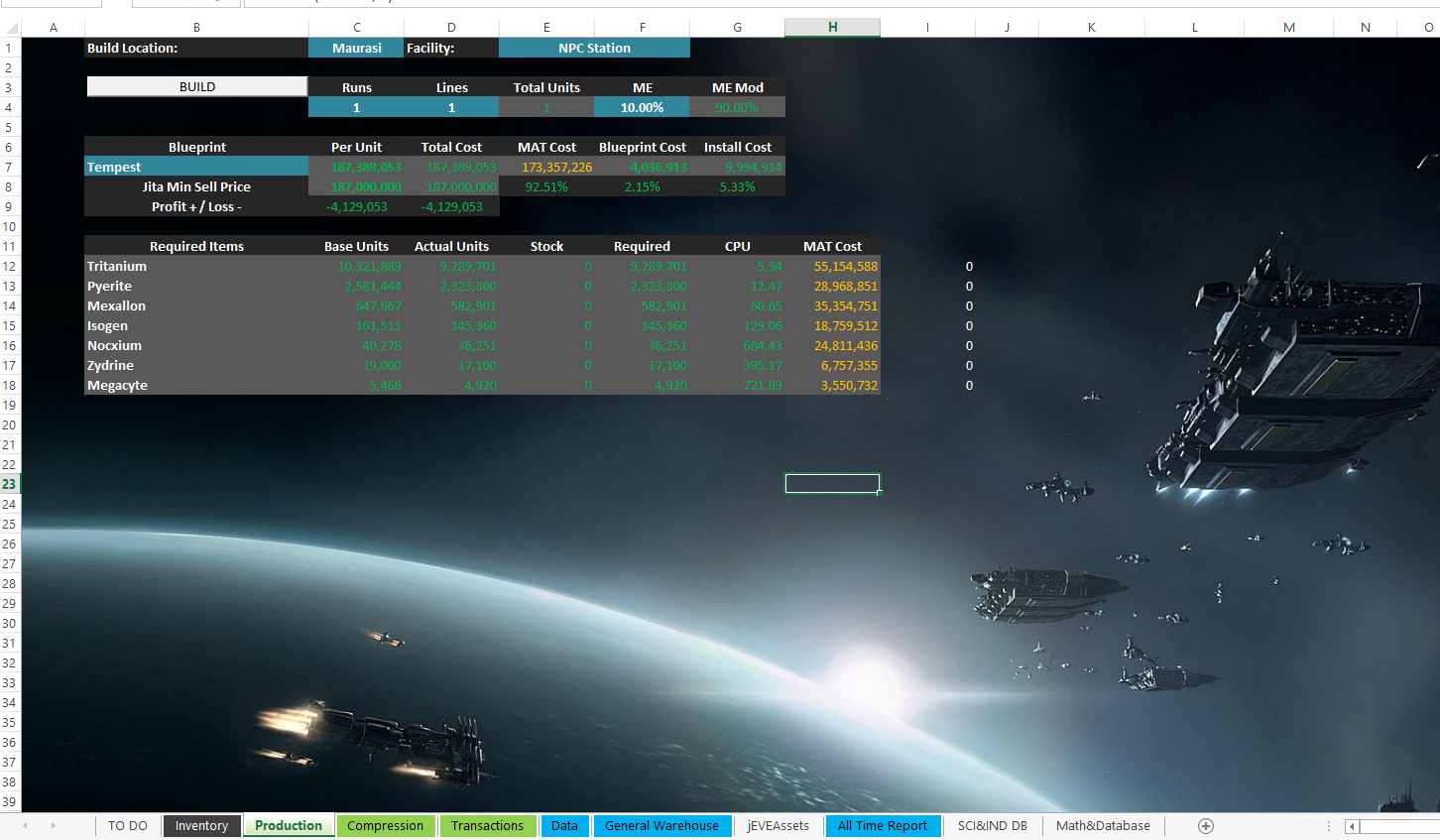1440x840 pixels.
Task: Click Nocxium MAT Cost 24,811,436
Action: 832,345
